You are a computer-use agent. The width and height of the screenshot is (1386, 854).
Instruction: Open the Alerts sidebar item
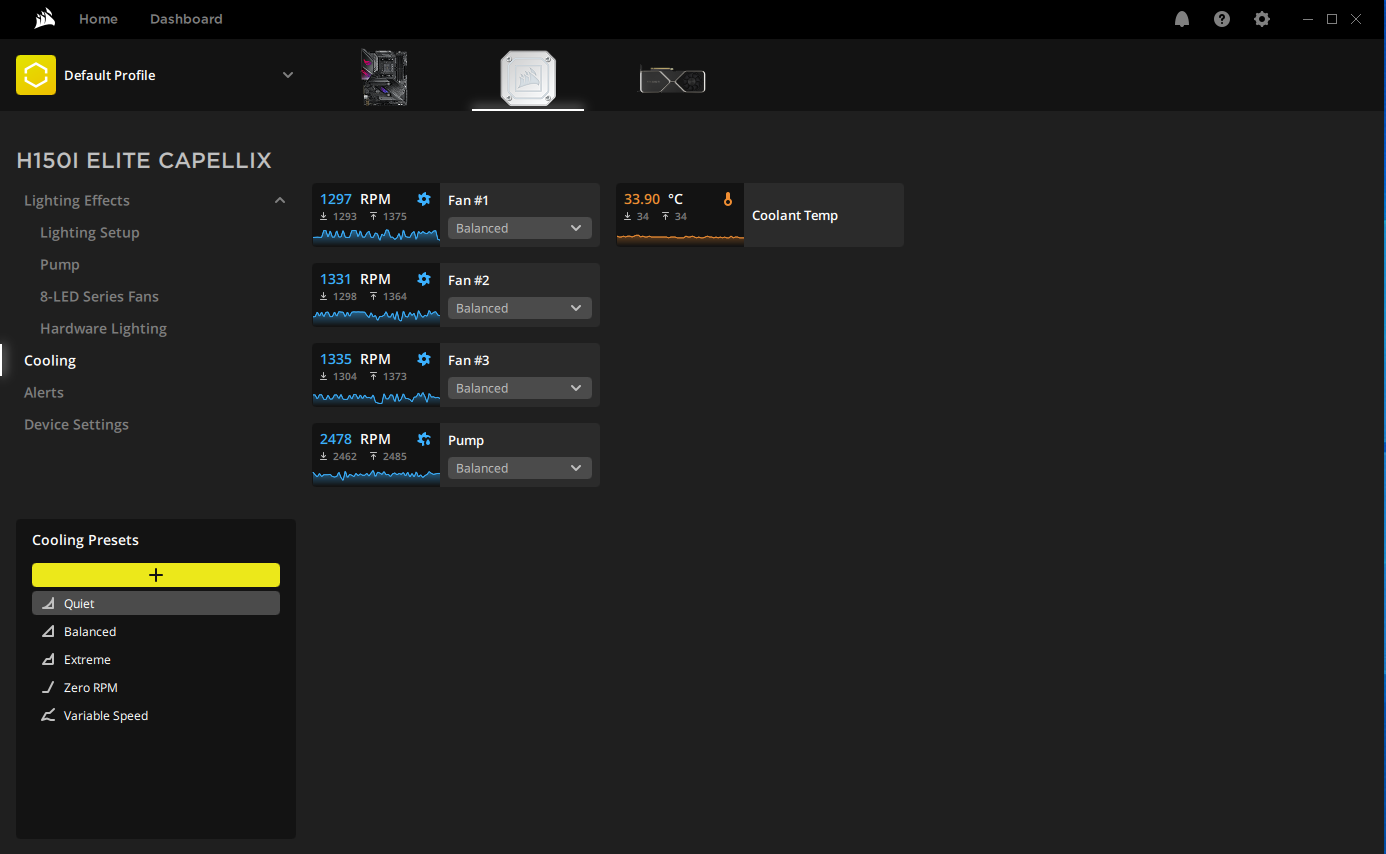tap(44, 393)
